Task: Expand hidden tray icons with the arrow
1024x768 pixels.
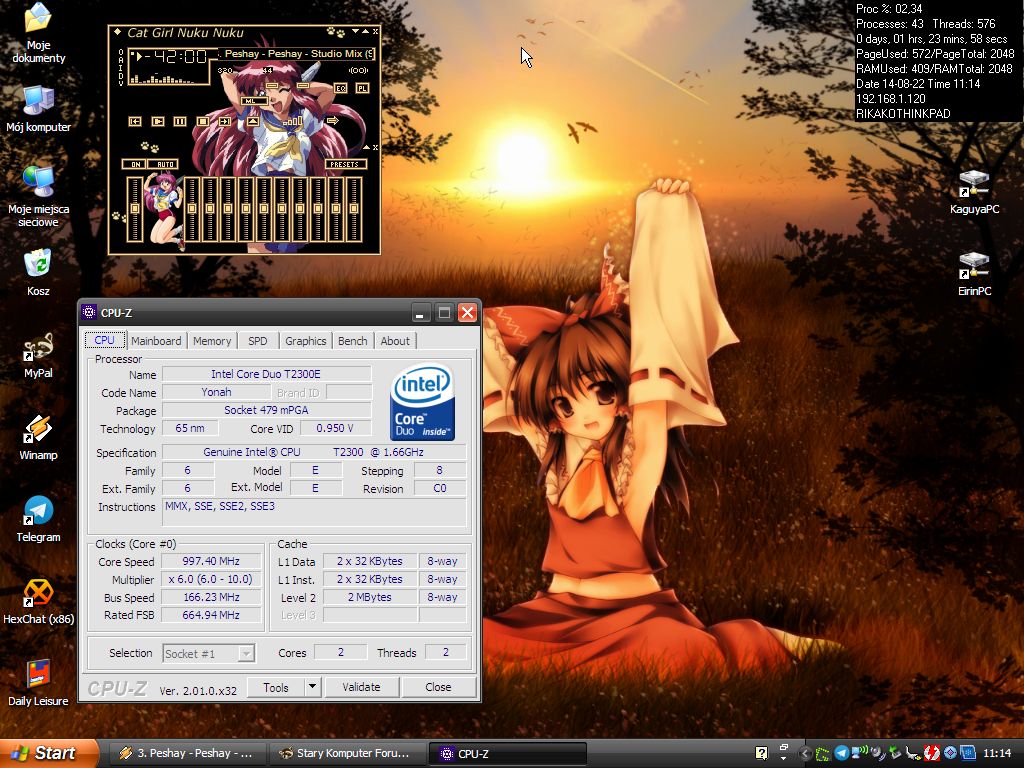Action: click(x=806, y=754)
